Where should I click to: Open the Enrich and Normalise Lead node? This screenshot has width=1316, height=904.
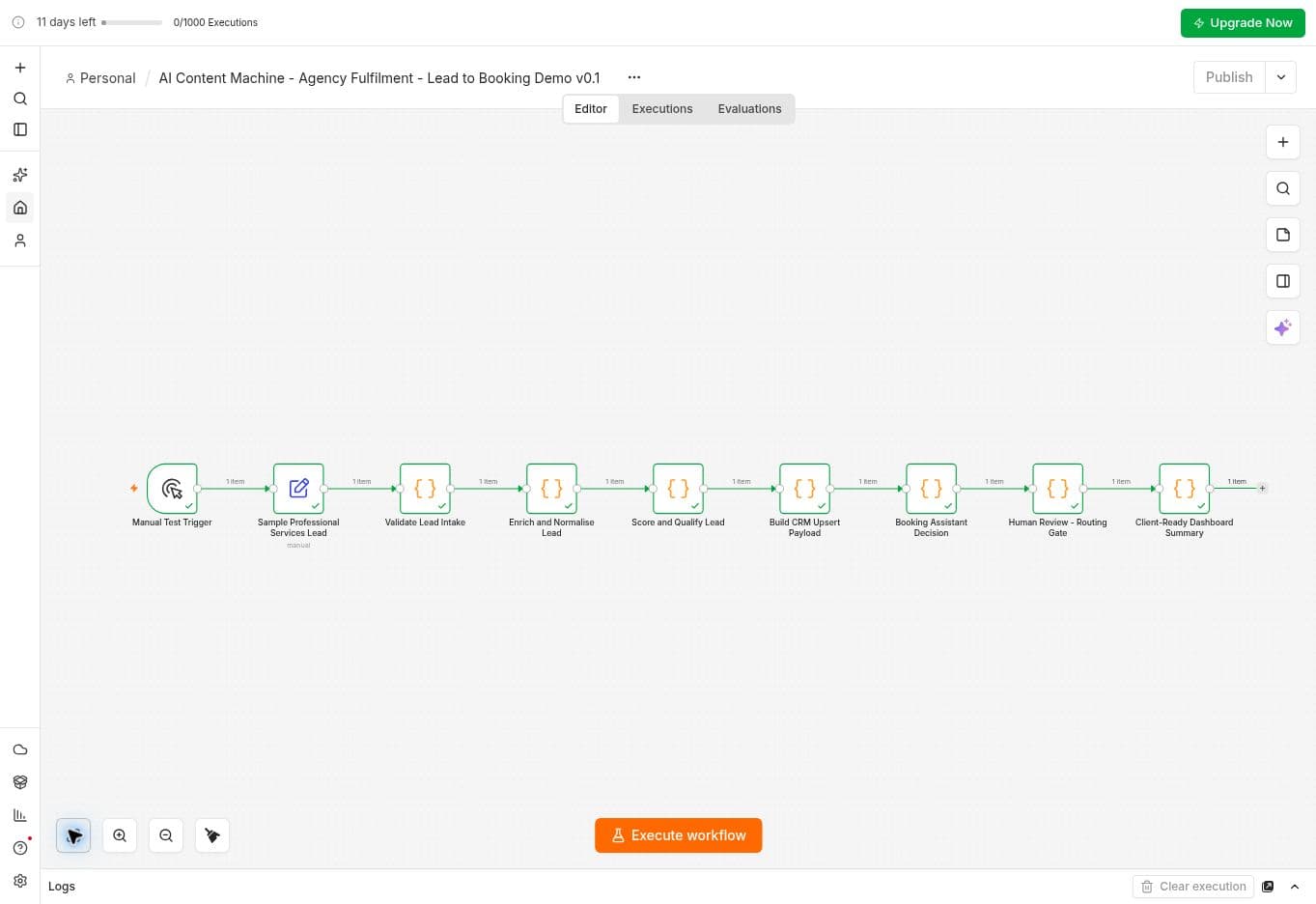coord(551,489)
